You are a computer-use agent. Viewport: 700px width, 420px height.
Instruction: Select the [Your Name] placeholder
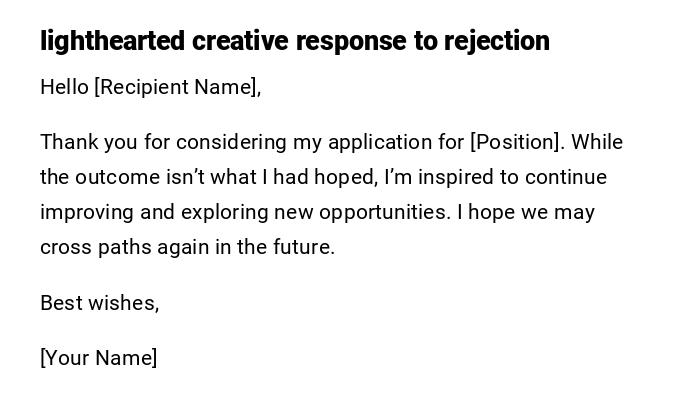click(x=98, y=358)
